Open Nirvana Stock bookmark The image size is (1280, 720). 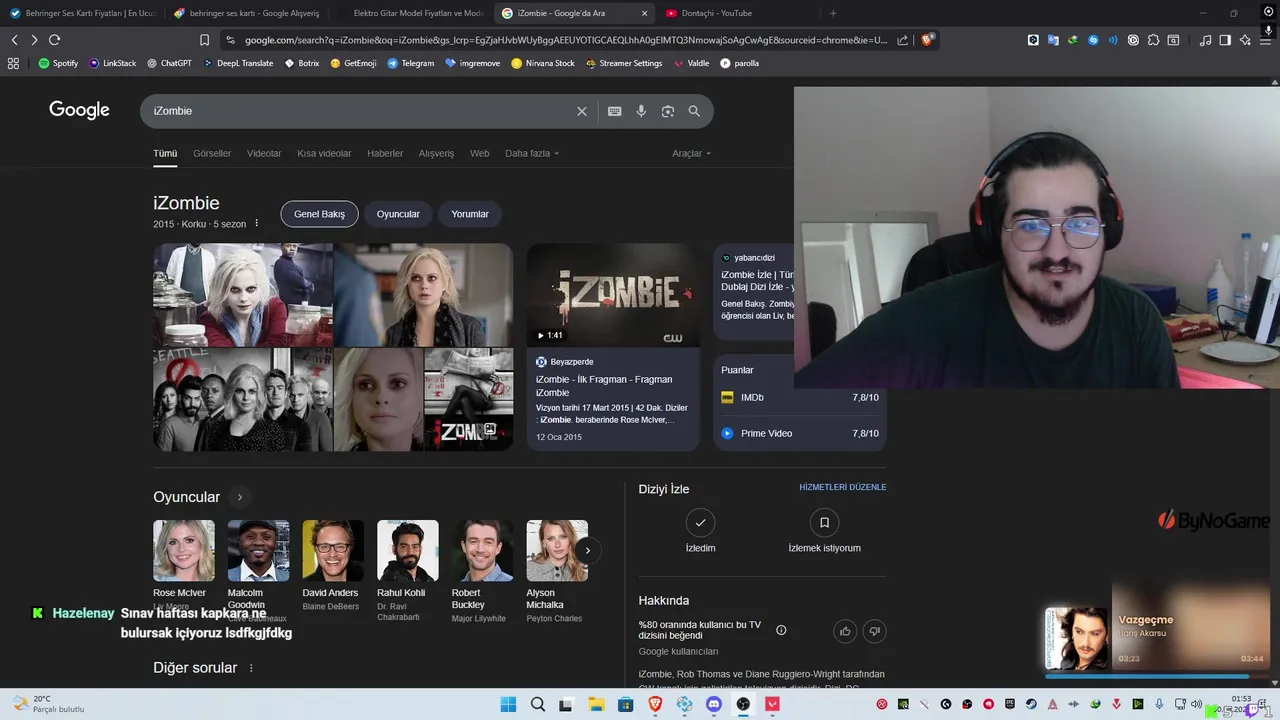[543, 63]
